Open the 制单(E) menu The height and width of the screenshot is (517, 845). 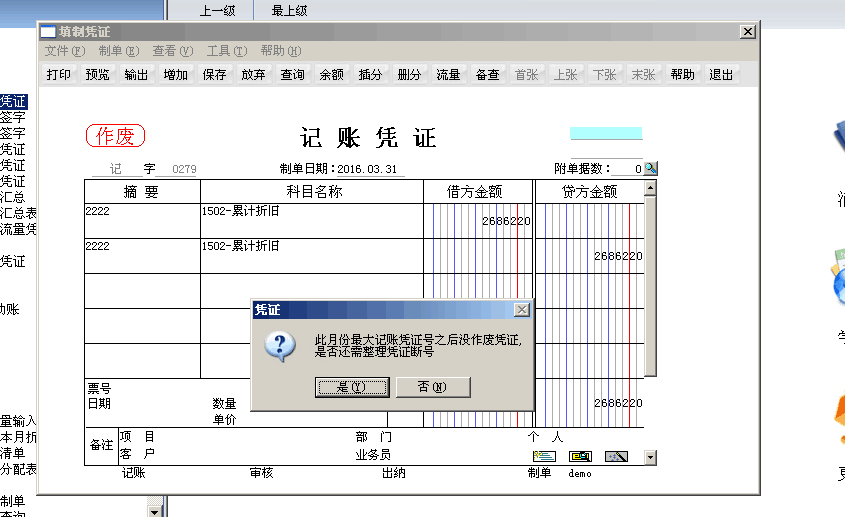pos(119,51)
